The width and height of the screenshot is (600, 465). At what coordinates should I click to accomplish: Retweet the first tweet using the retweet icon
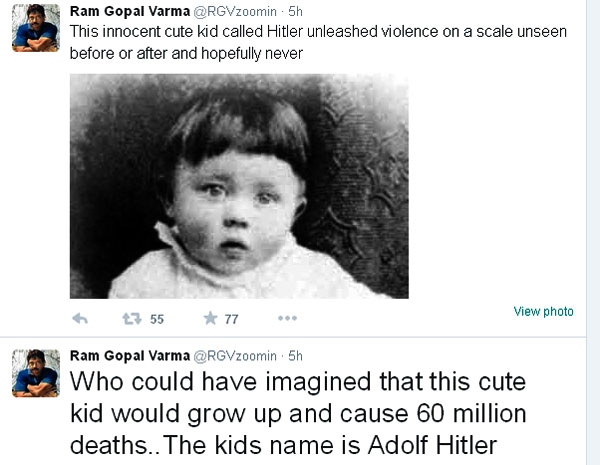(130, 319)
